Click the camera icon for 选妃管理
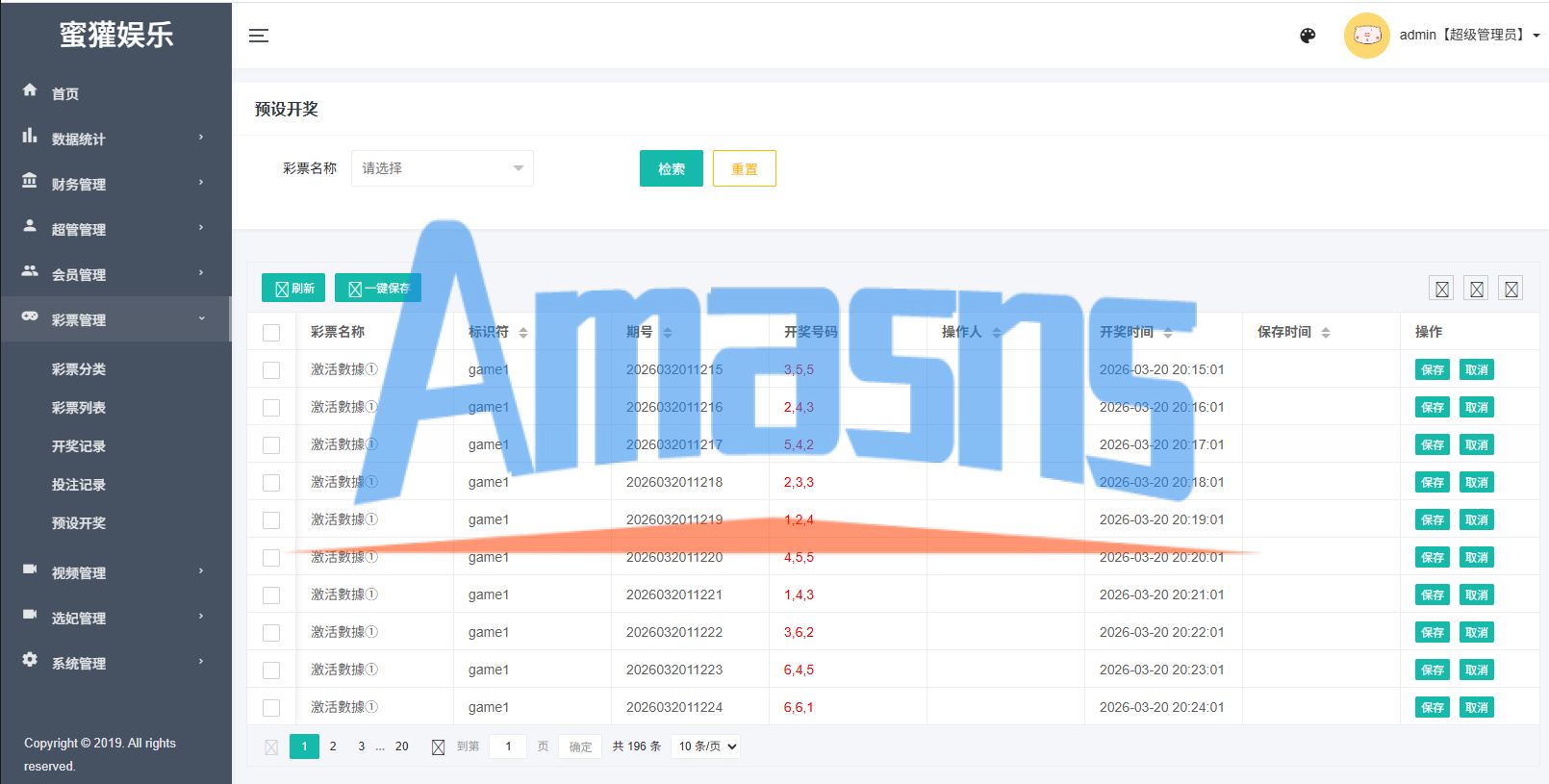This screenshot has width=1549, height=784. (x=30, y=614)
